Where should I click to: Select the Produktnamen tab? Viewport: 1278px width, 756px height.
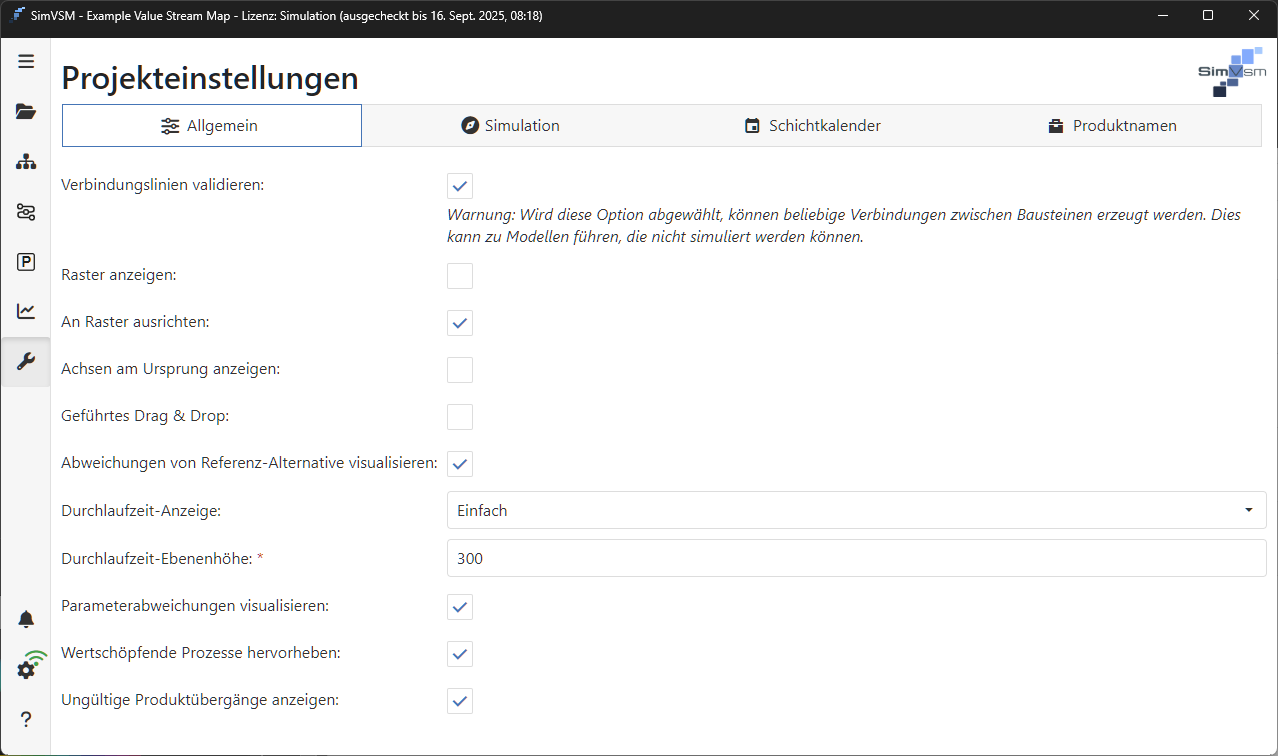(1112, 125)
